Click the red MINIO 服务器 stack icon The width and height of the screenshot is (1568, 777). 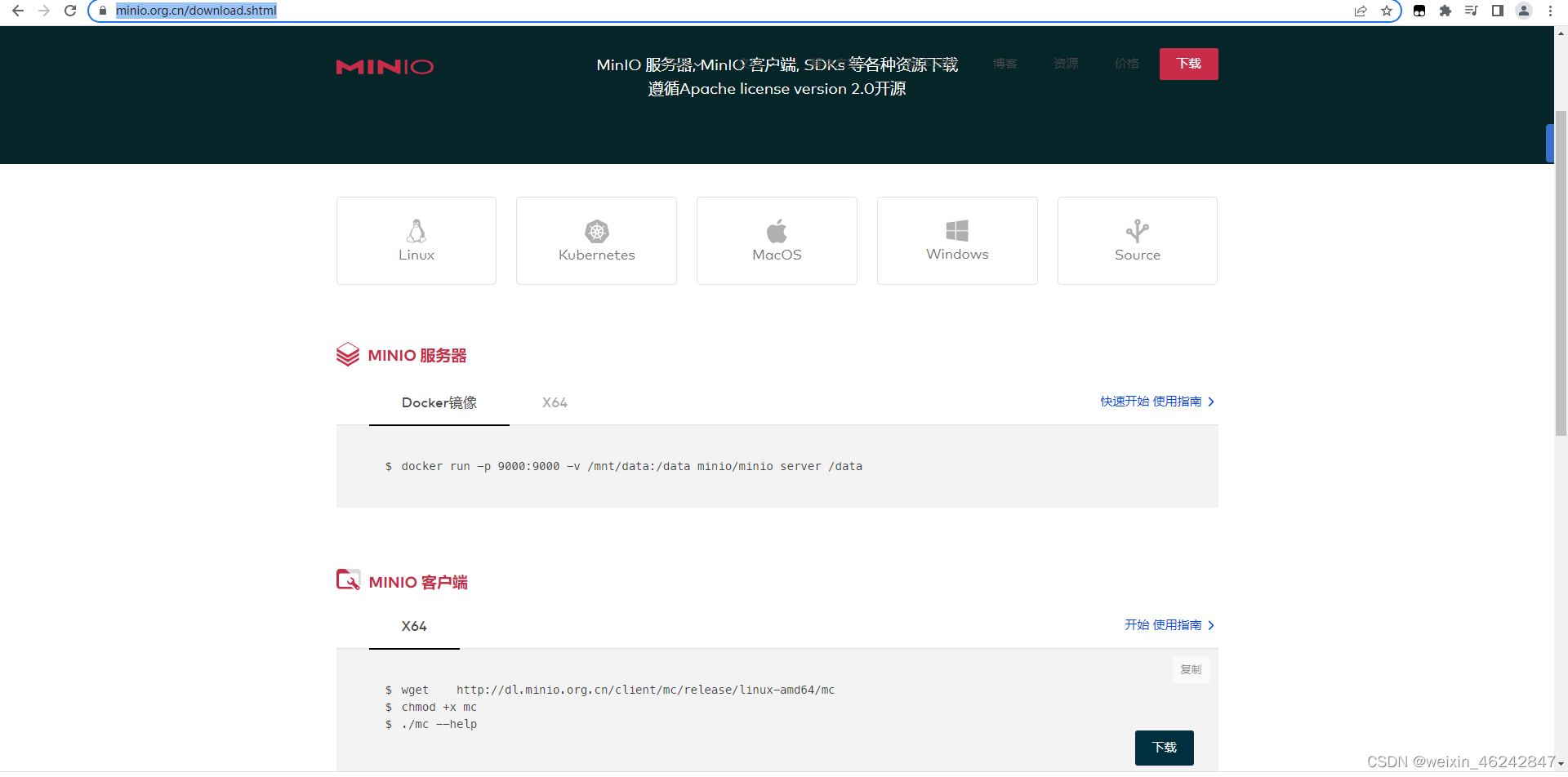click(349, 353)
